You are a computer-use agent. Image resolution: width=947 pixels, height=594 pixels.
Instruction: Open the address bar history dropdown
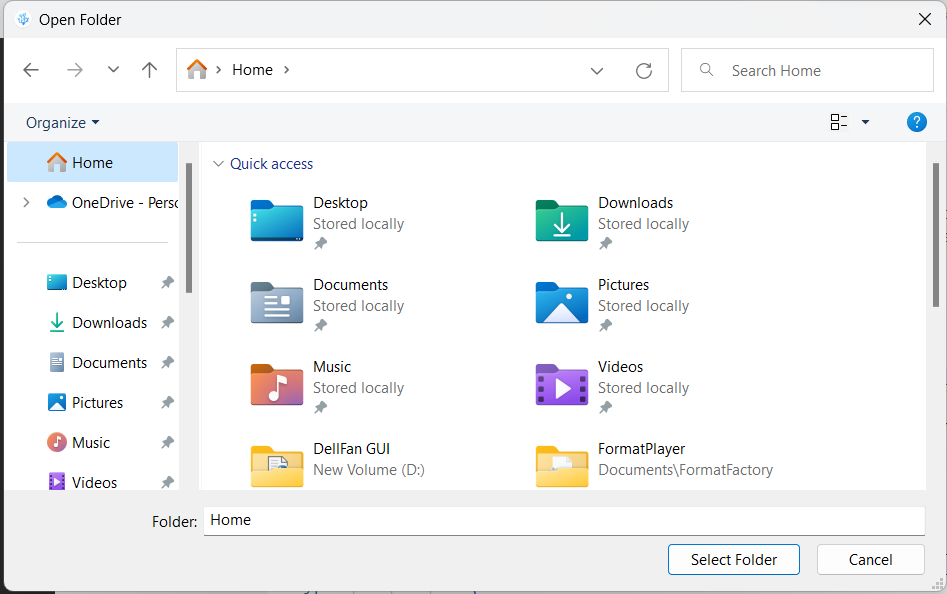point(597,70)
